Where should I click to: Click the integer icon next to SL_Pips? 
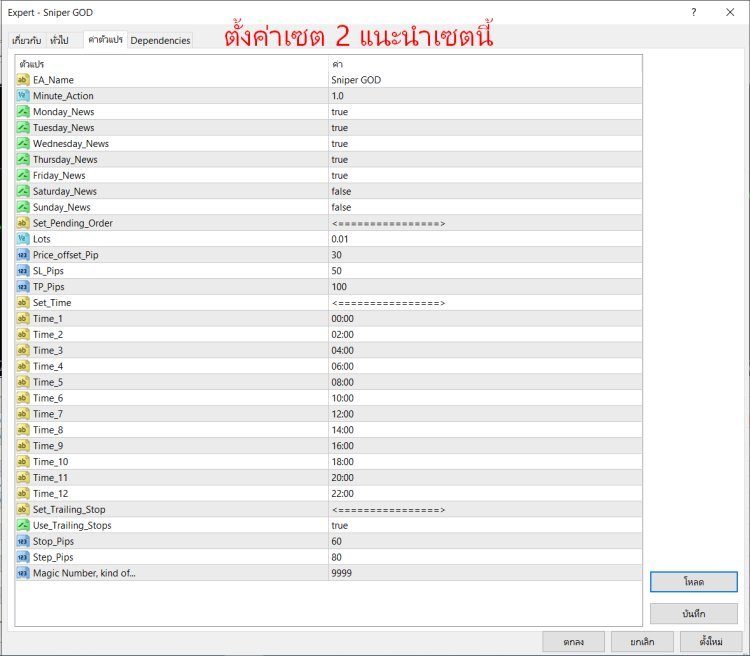coord(23,271)
